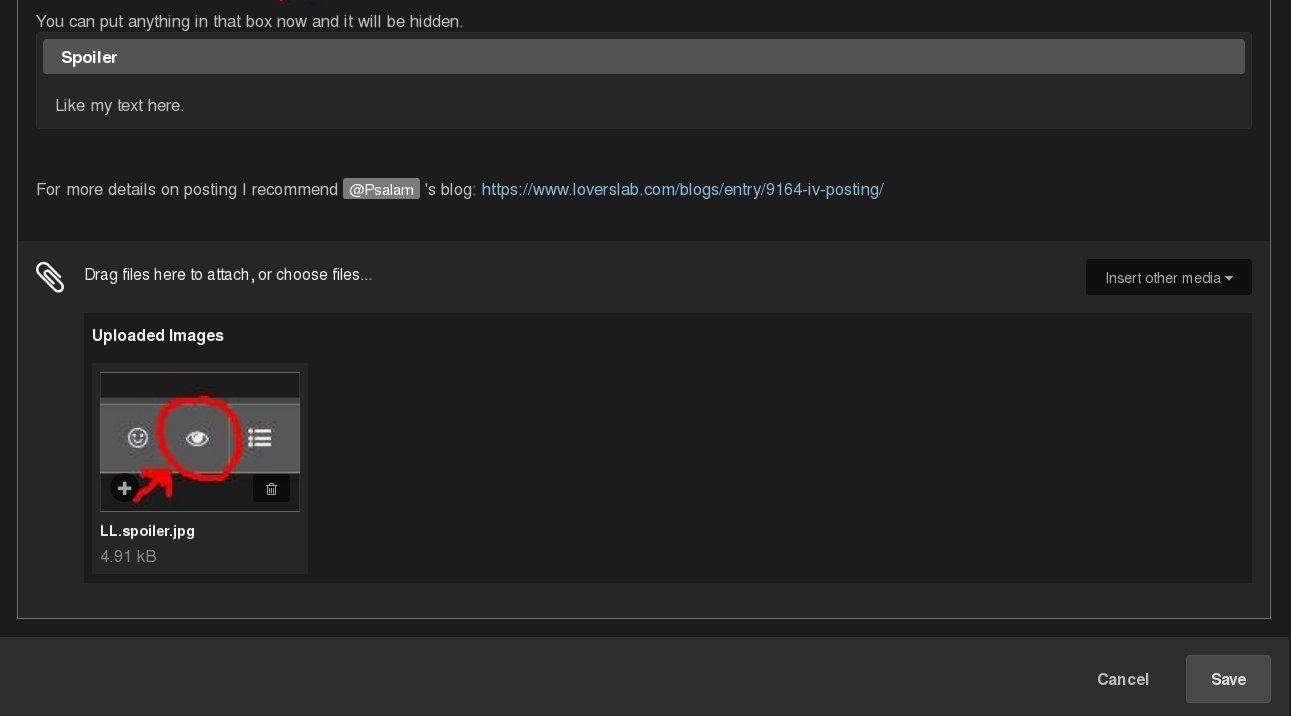Open the Insert other media dropdown

pos(1168,278)
